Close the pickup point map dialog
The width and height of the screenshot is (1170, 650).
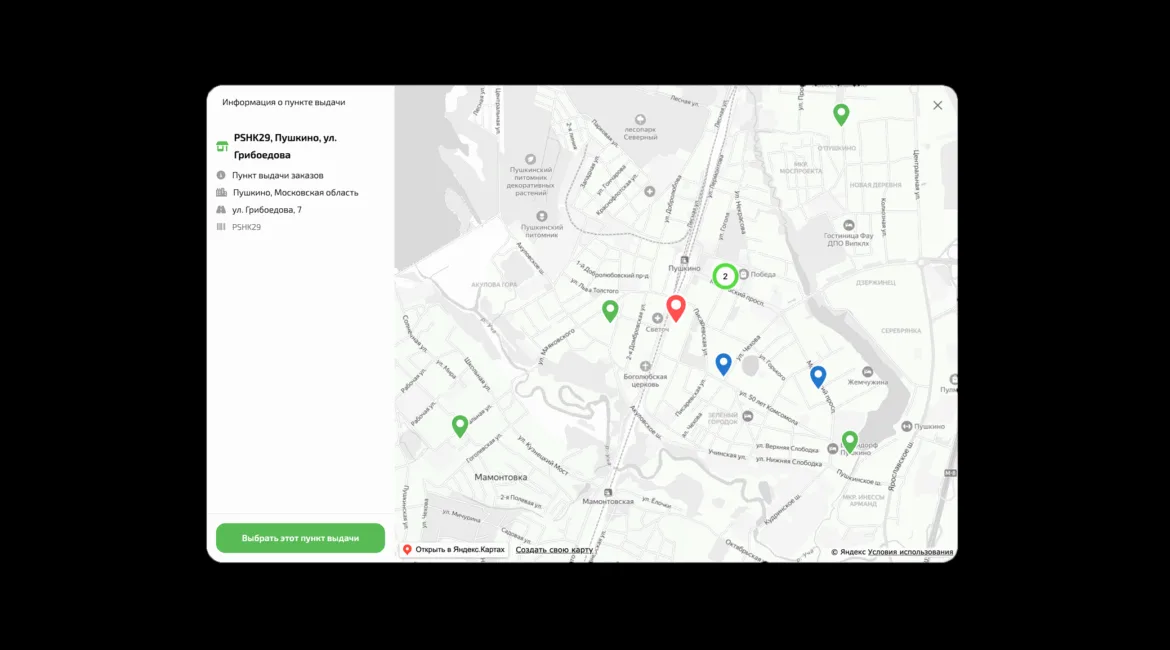pos(937,105)
